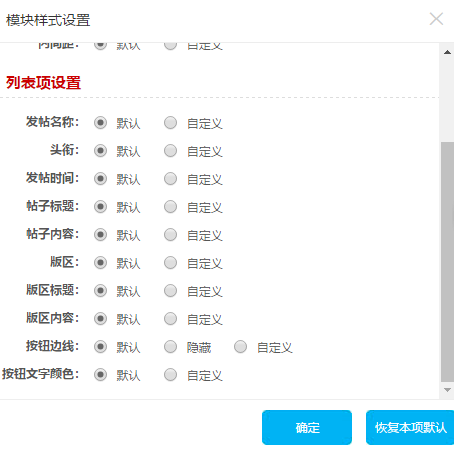Select 默认 for 版区标题

100,291
